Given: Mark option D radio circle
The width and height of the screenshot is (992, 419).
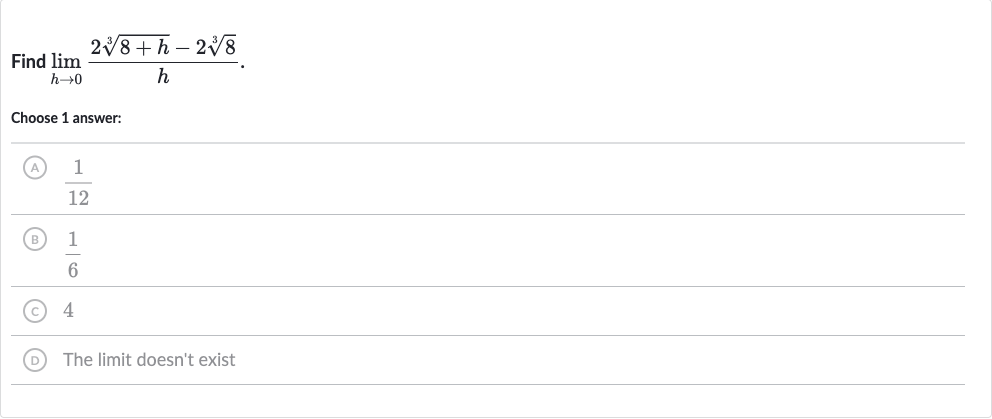Looking at the screenshot, I should click(35, 360).
